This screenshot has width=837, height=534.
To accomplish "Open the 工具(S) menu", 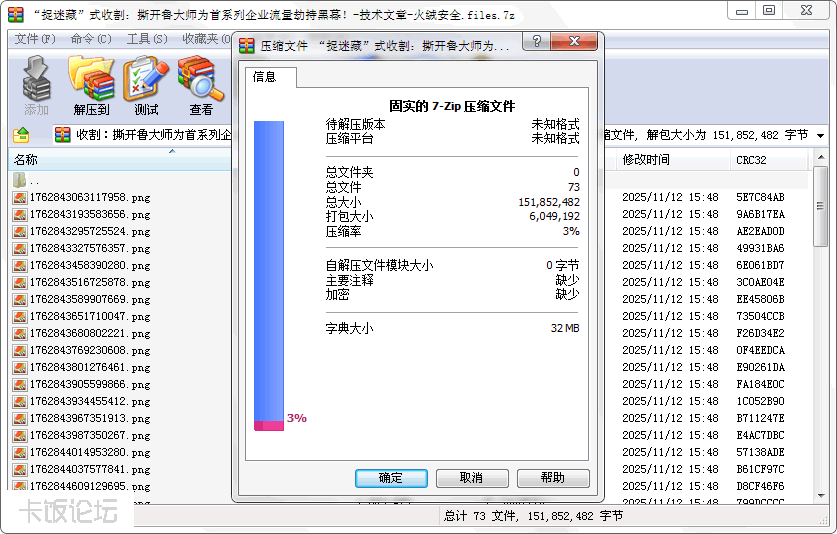I will (x=147, y=38).
